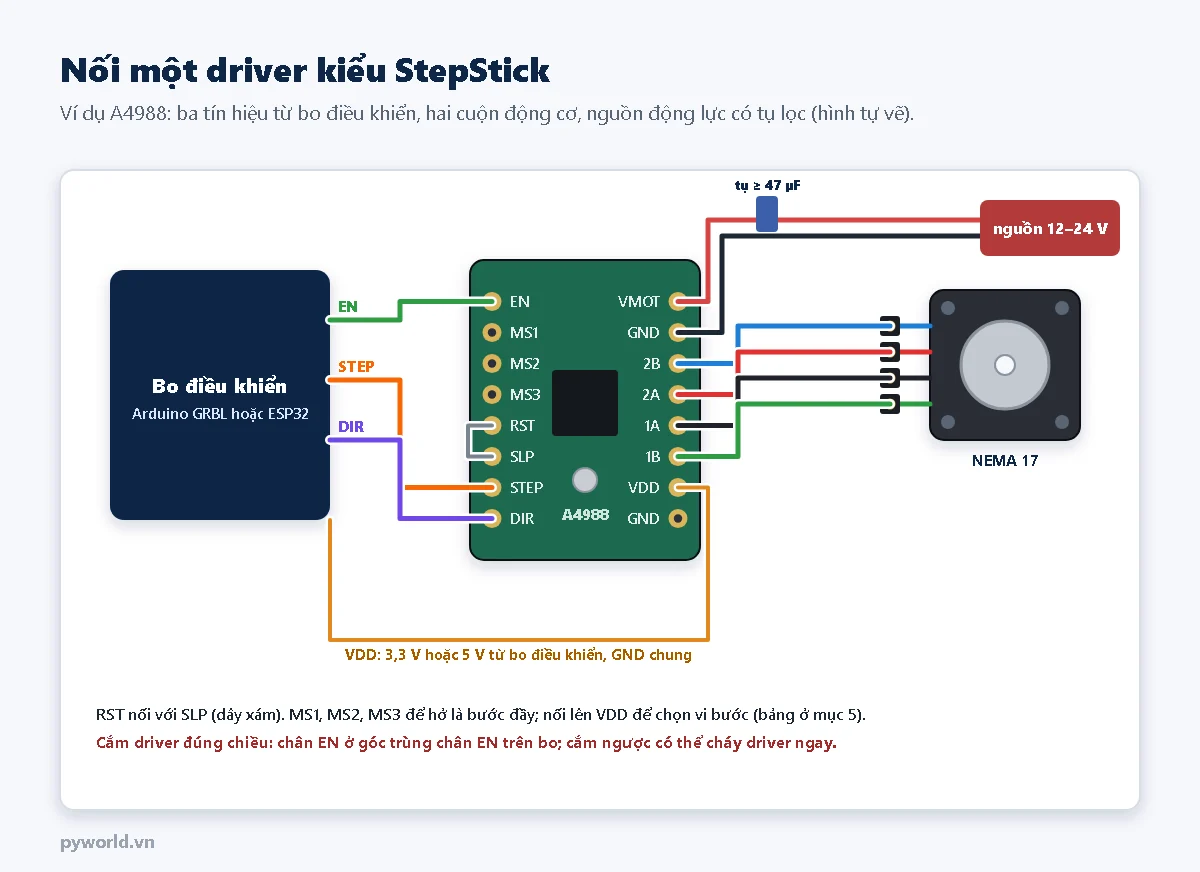Click the GND pin label directly below VDD
The image size is (1200, 872).
click(x=643, y=518)
